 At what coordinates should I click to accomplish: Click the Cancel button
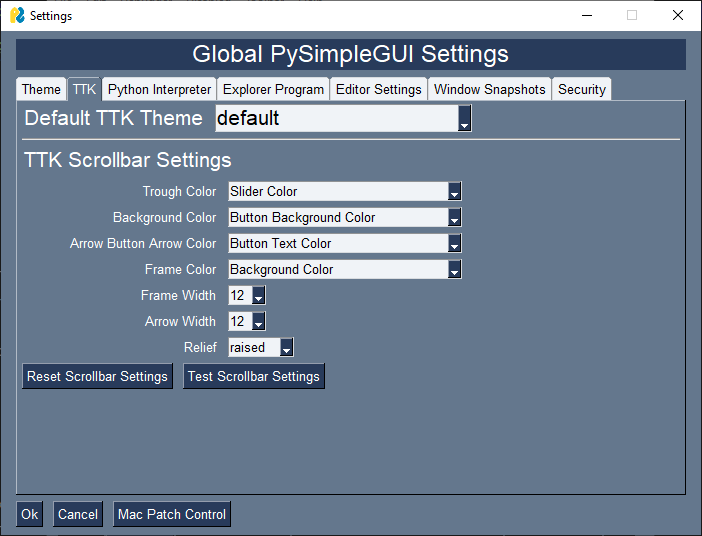tap(78, 514)
